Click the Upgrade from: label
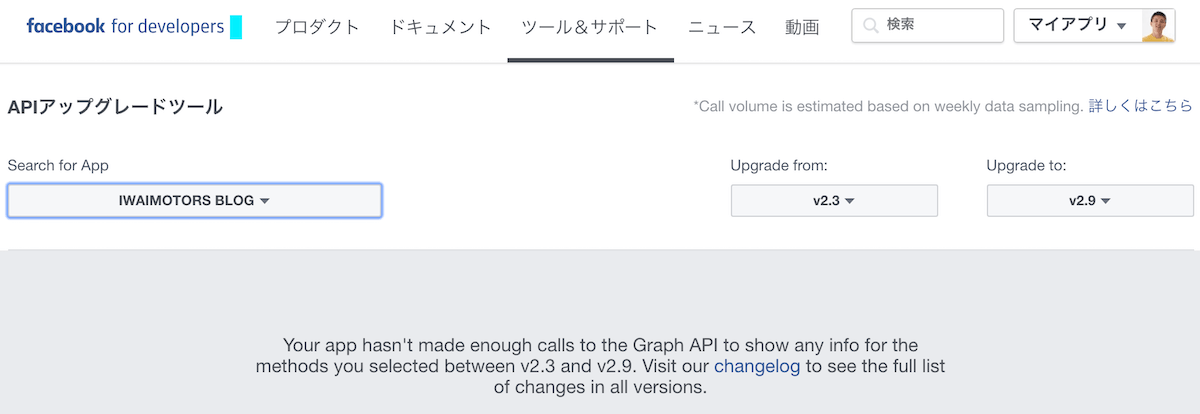 pos(779,165)
